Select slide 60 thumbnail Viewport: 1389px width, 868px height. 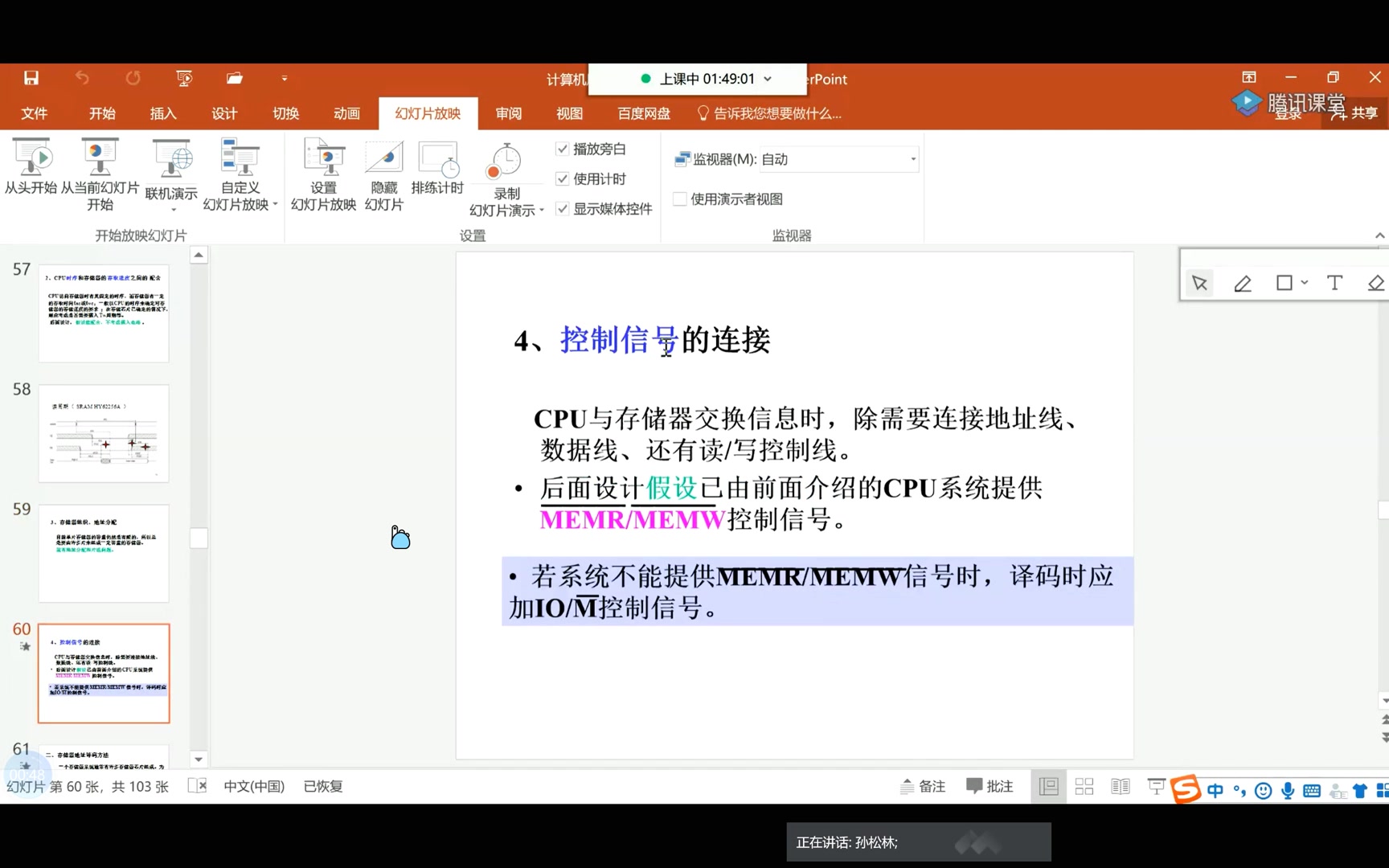click(x=104, y=674)
